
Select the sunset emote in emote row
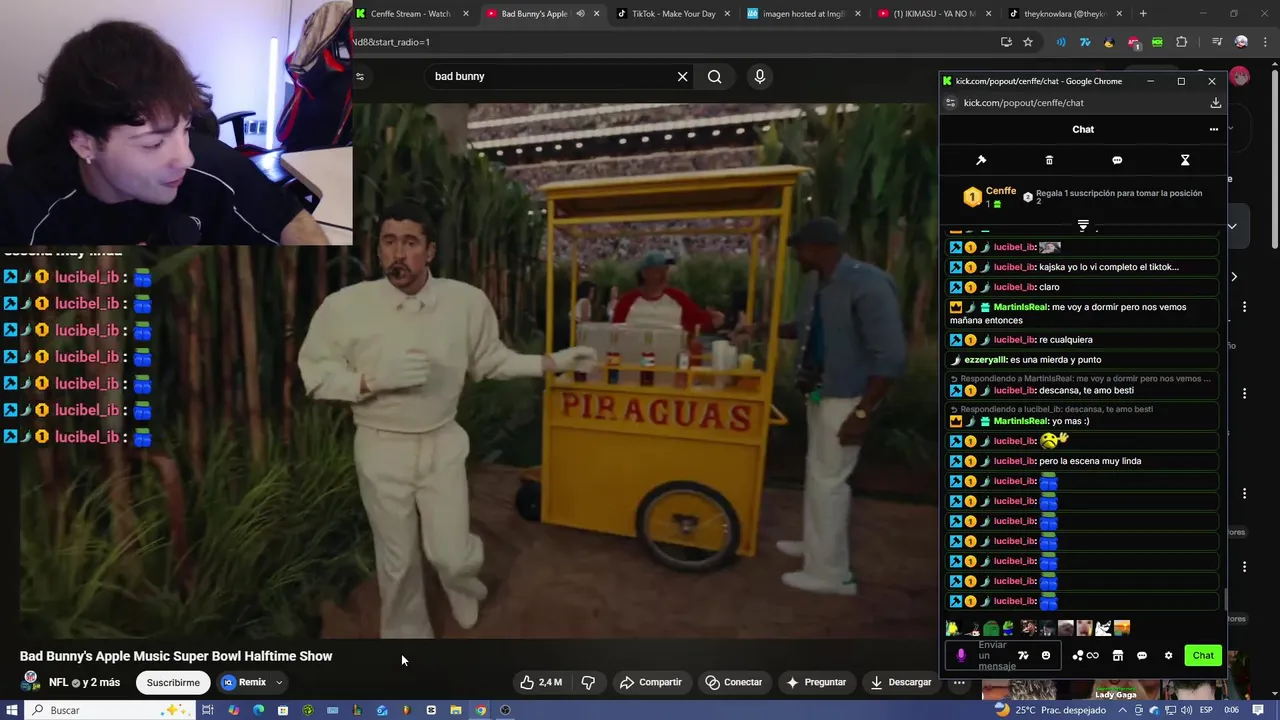tap(1122, 628)
